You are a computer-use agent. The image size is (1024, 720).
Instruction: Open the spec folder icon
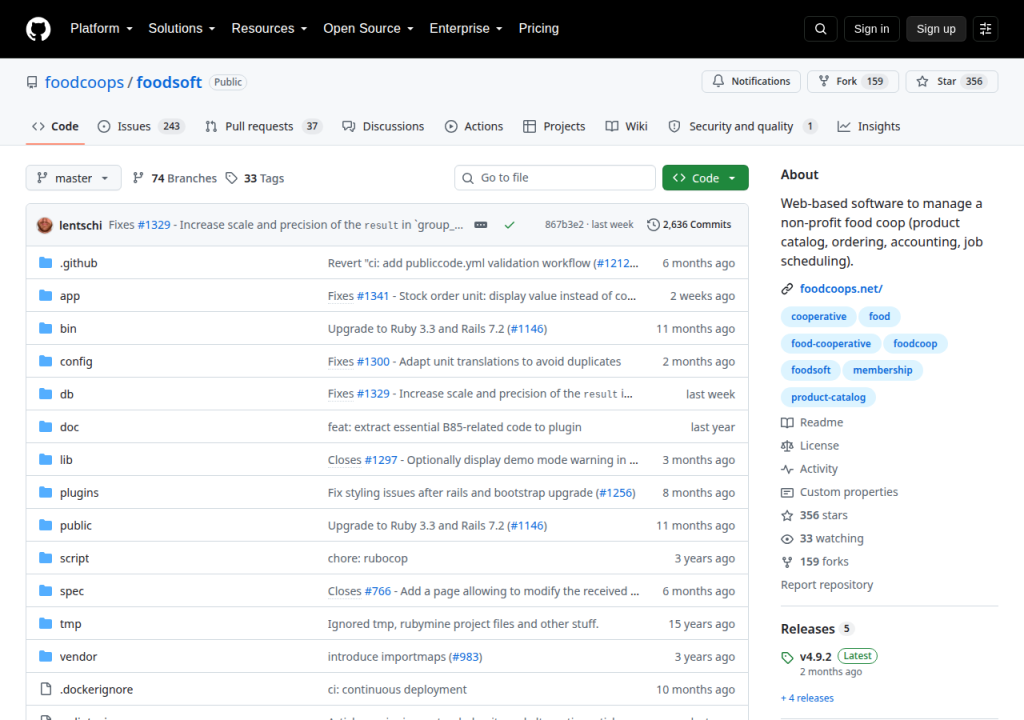tap(46, 591)
